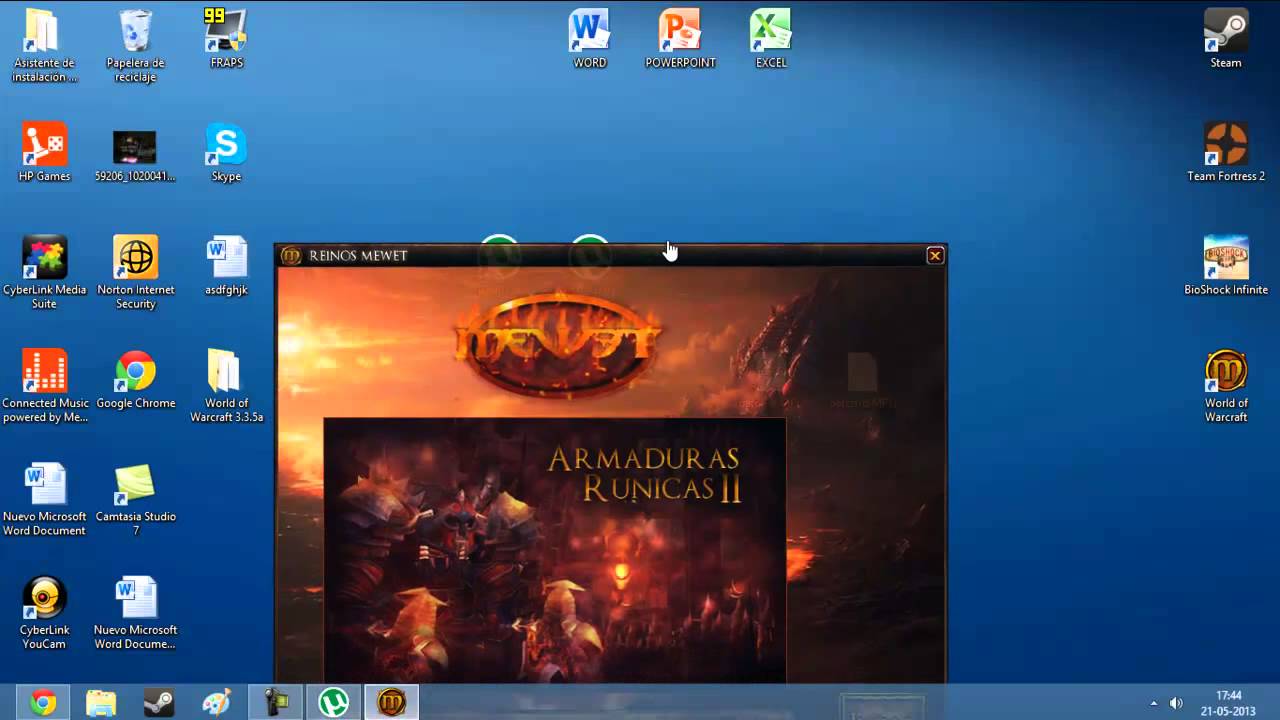Open the FRAPS desktop shortcut

226,39
